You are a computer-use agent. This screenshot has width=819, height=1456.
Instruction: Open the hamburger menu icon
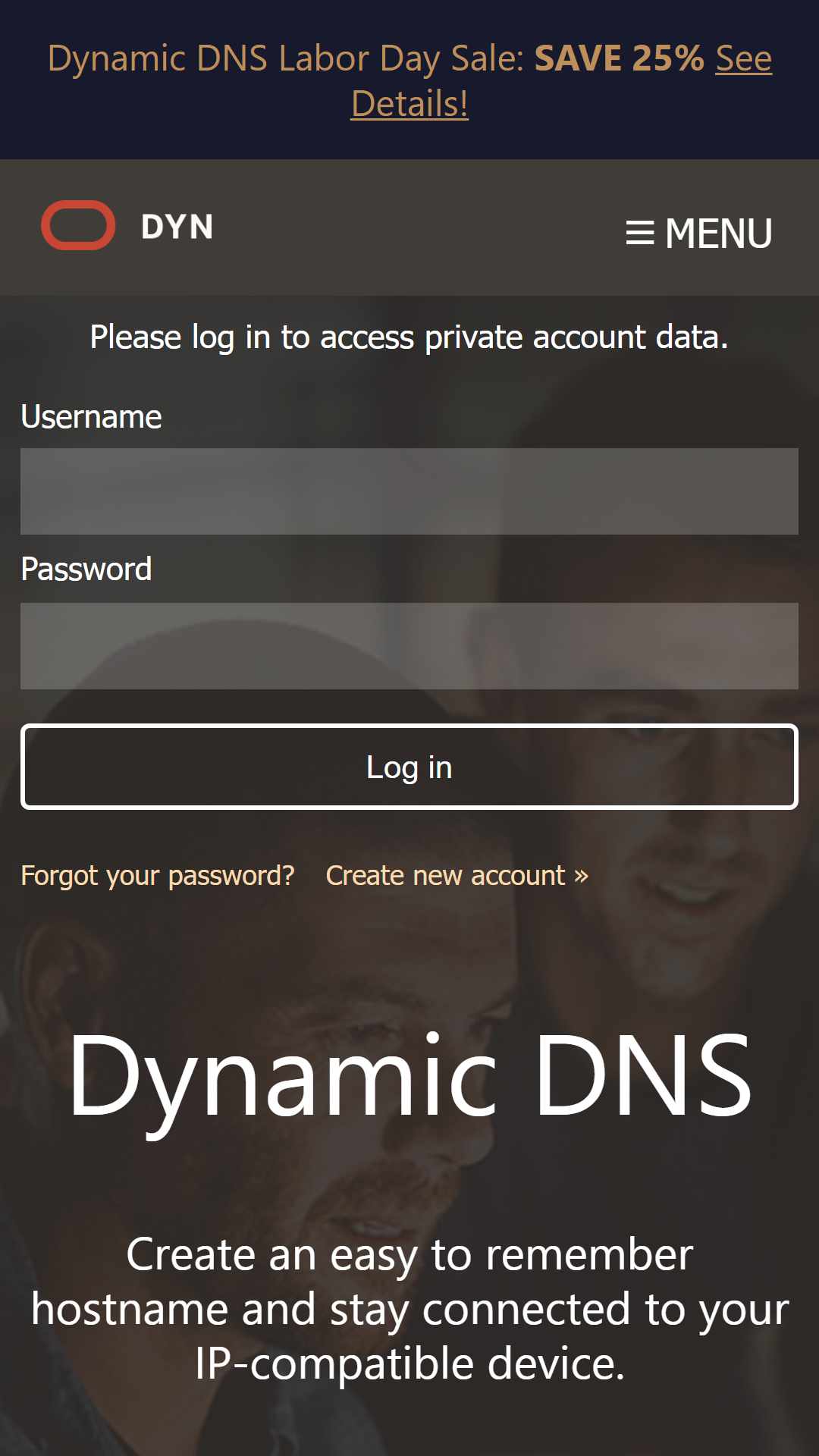(640, 233)
